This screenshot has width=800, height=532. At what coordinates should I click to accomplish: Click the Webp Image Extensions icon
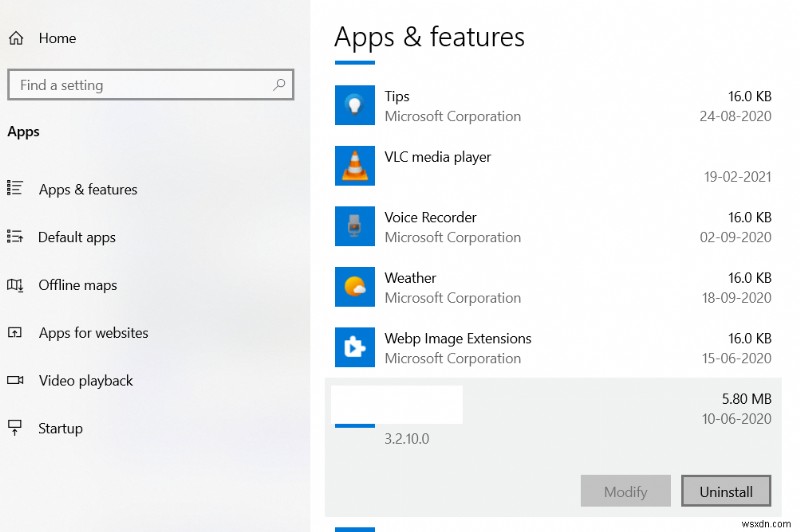pos(355,347)
